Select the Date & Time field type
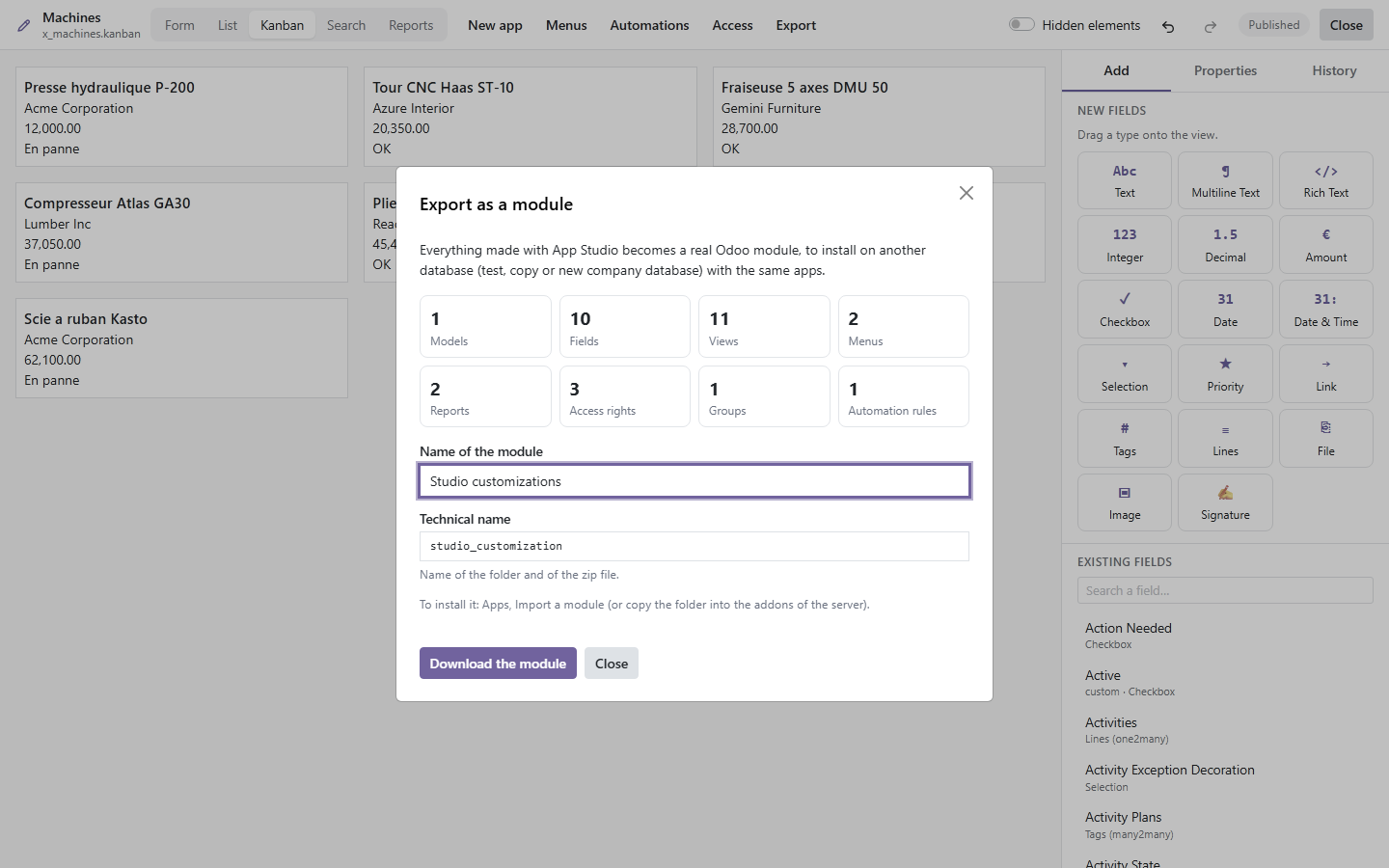 click(1326, 310)
